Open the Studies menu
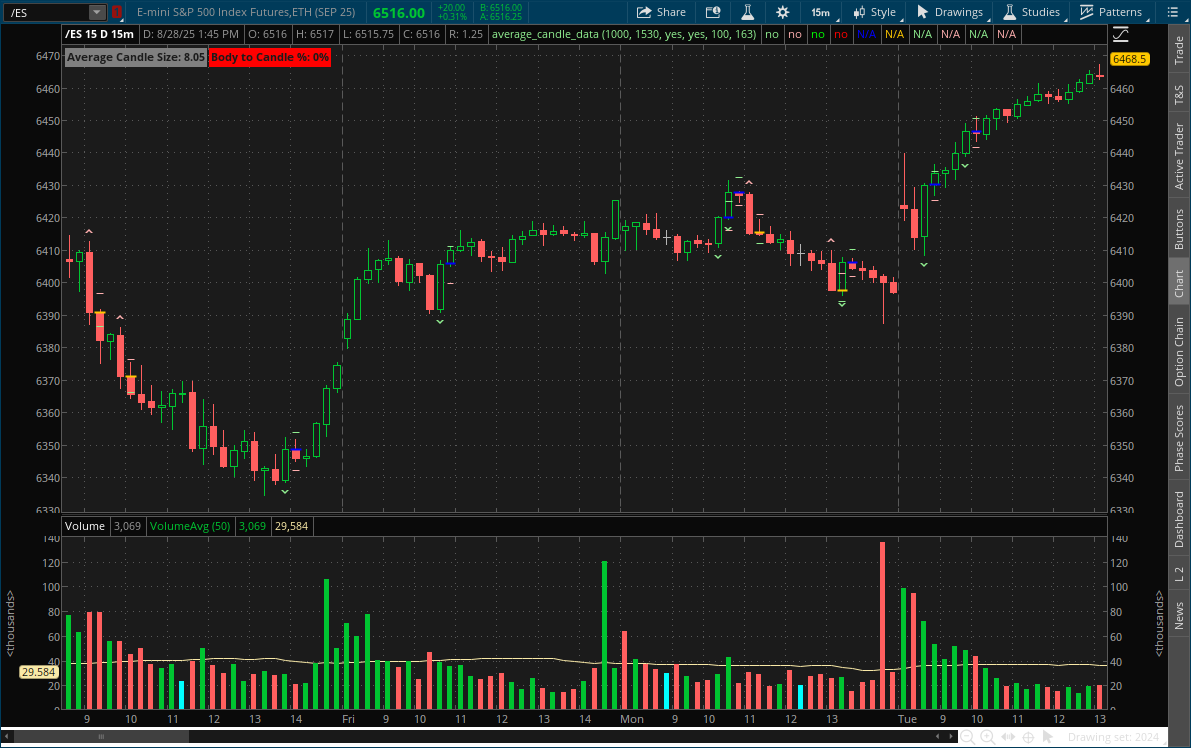 pos(1031,12)
